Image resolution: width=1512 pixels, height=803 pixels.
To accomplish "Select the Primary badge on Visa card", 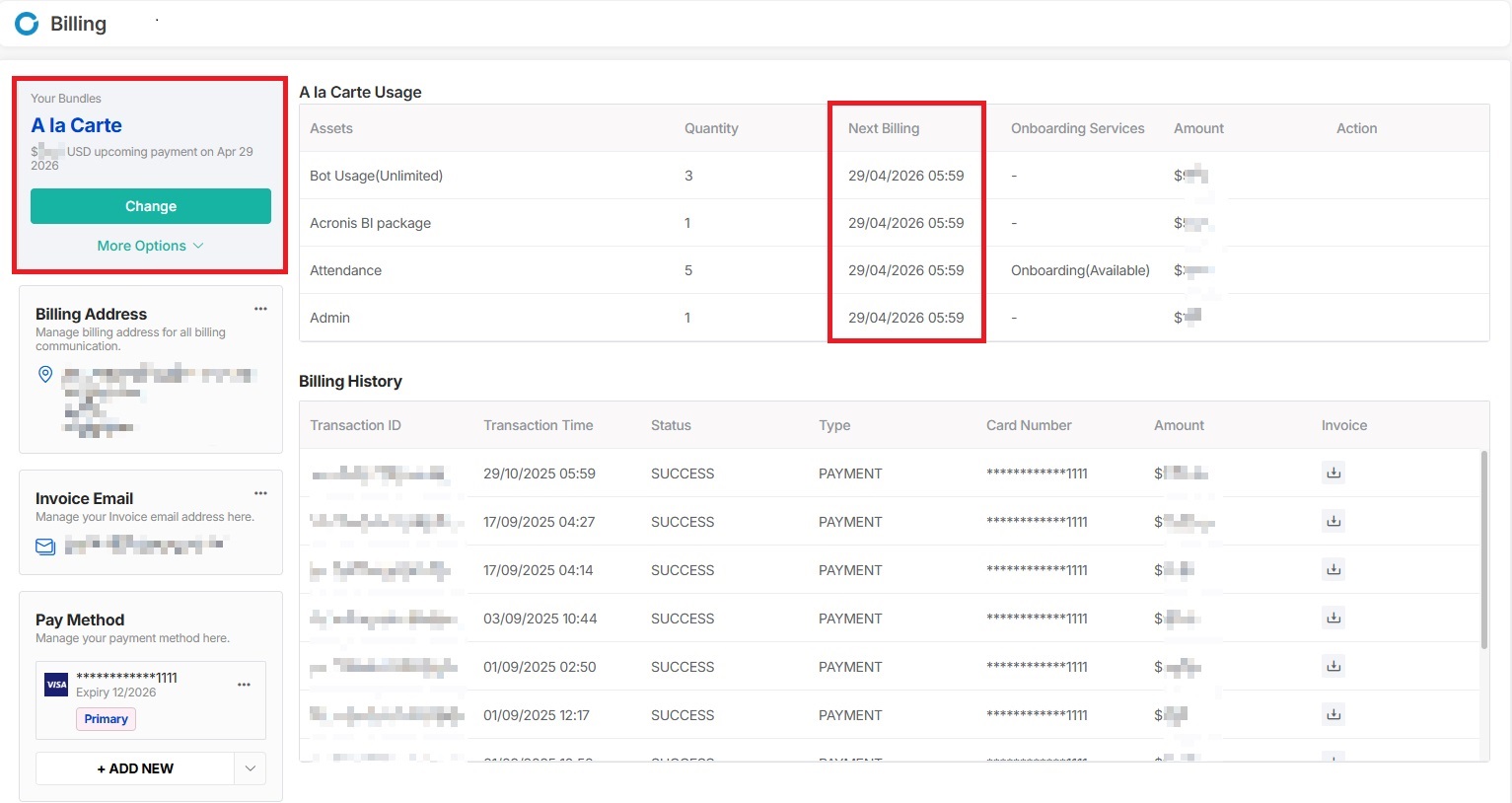I will coord(106,719).
